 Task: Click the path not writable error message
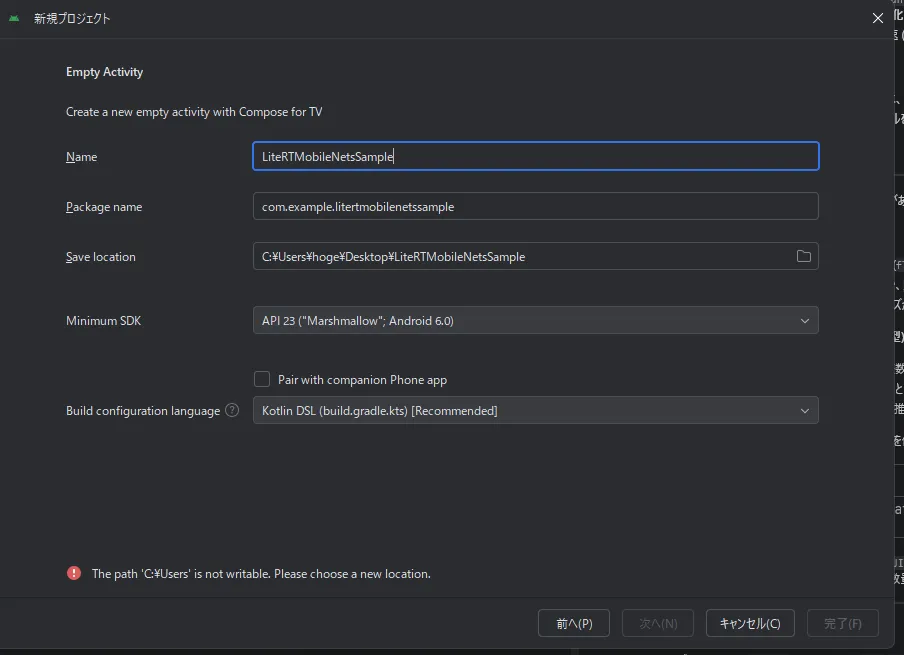tap(261, 574)
